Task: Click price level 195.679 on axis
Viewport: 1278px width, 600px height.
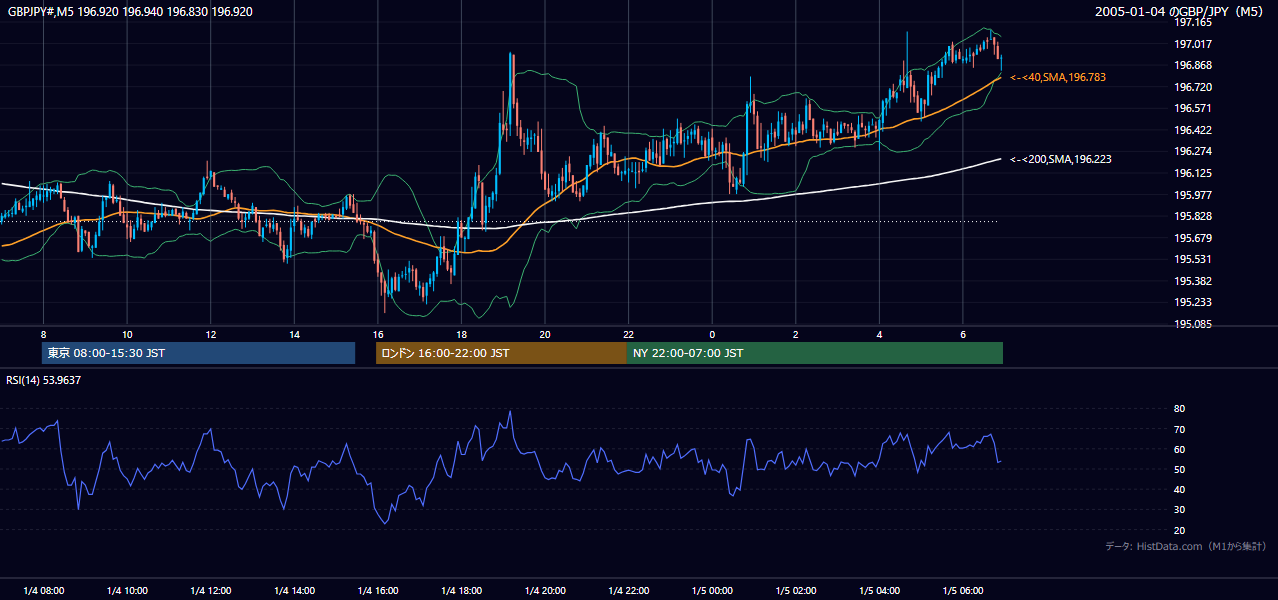Action: (x=1192, y=238)
